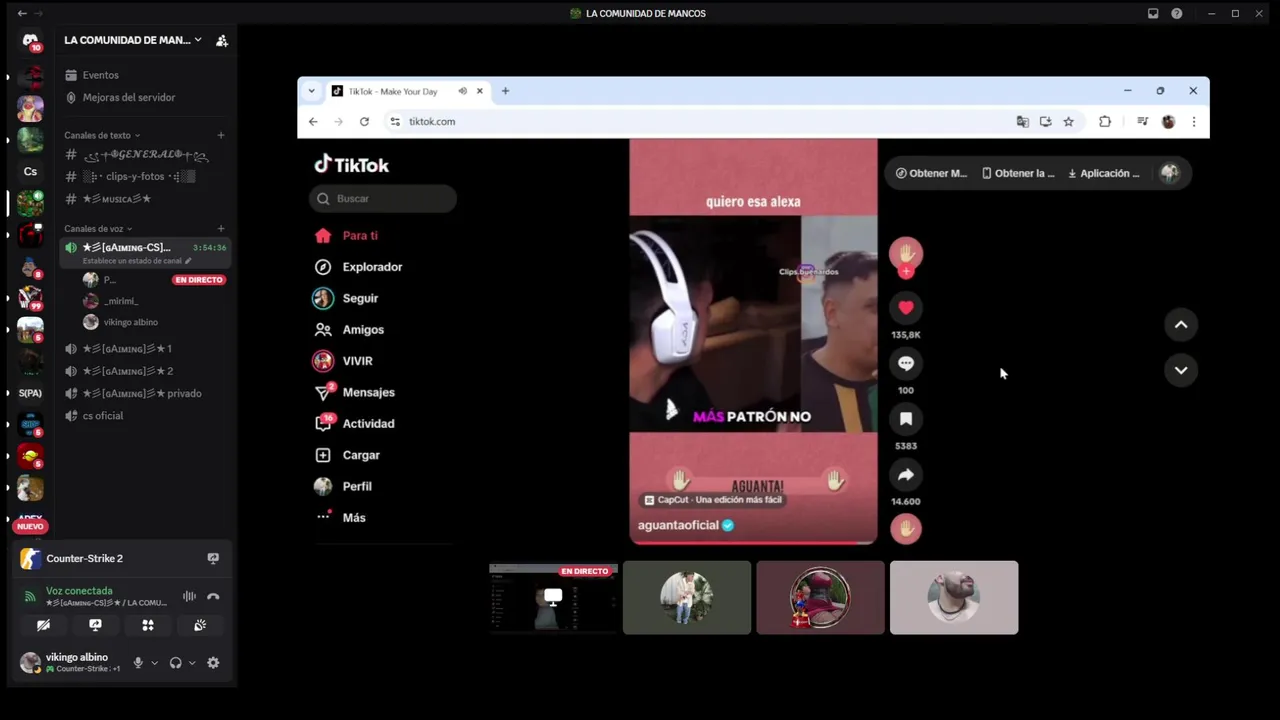1280x720 pixels.
Task: Click the TikTok logo
Action: point(352,165)
